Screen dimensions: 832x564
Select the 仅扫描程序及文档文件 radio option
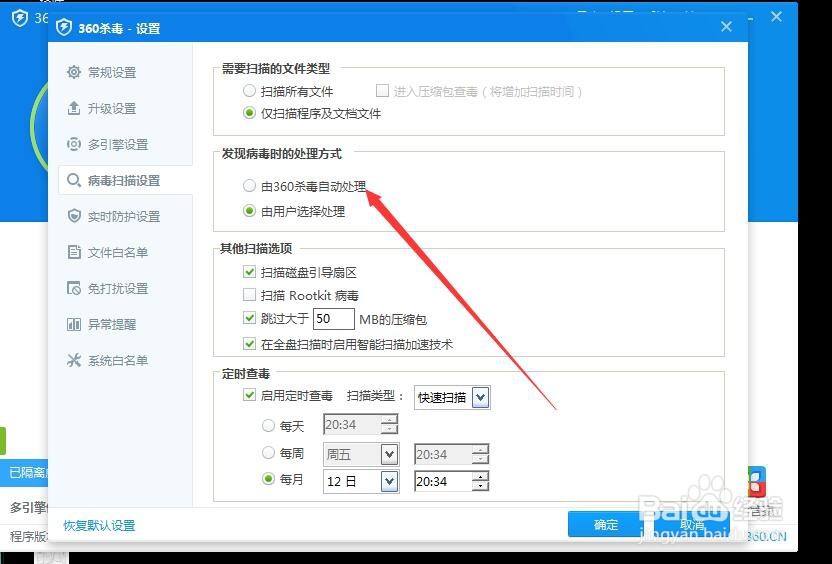click(x=249, y=113)
